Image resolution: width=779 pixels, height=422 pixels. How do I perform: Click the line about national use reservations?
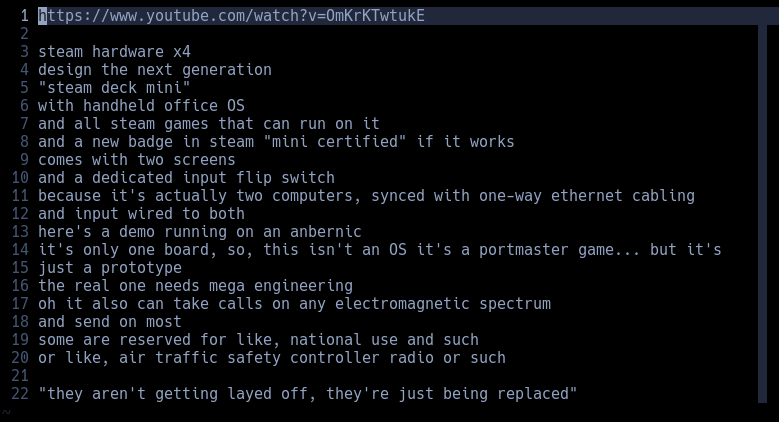tap(258, 340)
